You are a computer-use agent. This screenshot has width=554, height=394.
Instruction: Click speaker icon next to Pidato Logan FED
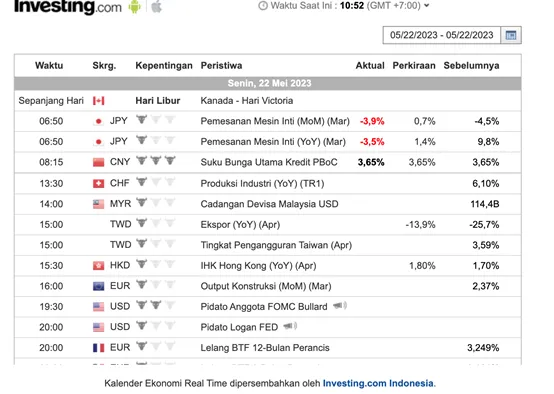(x=290, y=326)
